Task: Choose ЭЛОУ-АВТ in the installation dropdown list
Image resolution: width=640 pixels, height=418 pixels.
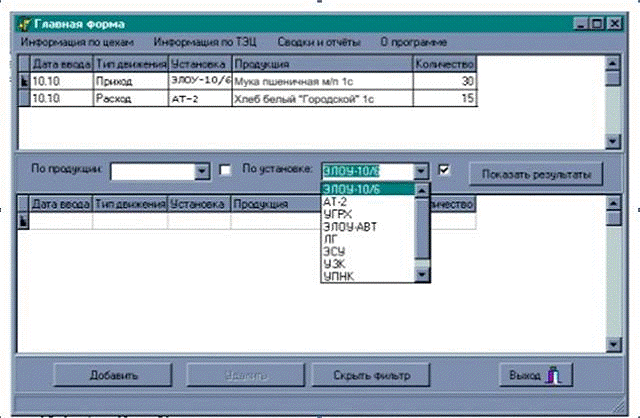Action: pos(344,226)
